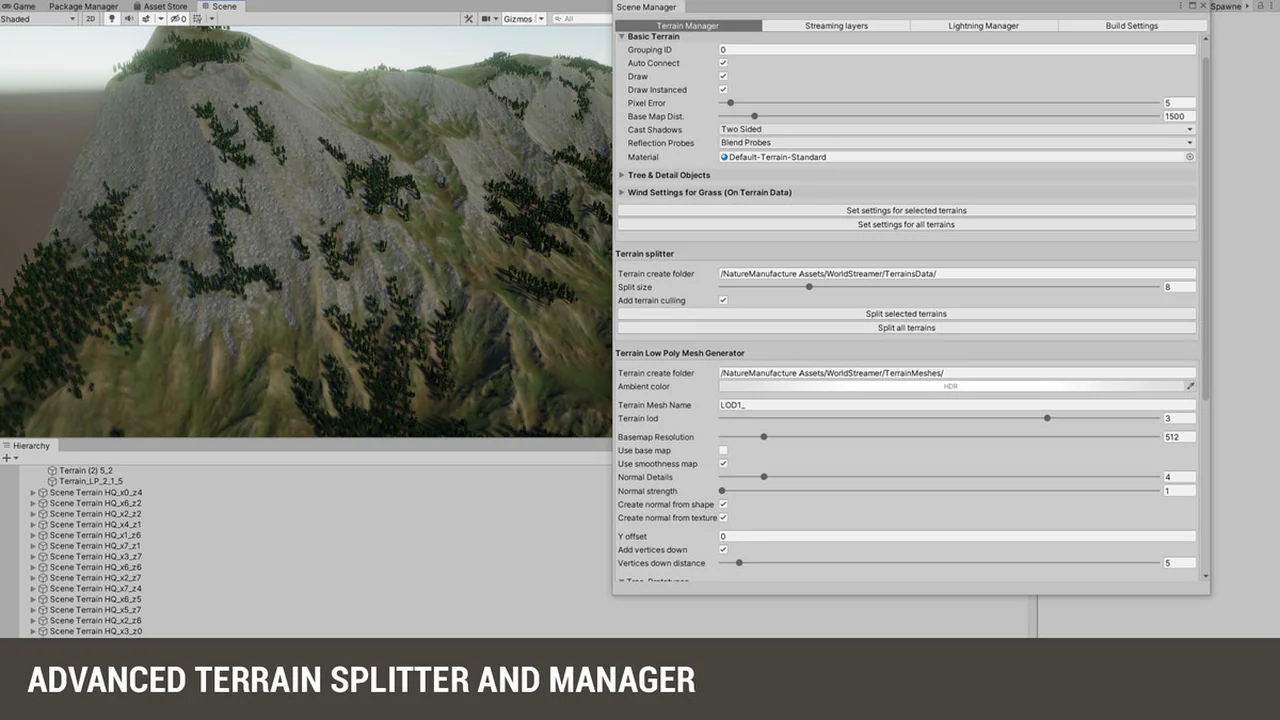1280x720 pixels.
Task: Open the Cast Shadows dropdown
Action: 956,130
